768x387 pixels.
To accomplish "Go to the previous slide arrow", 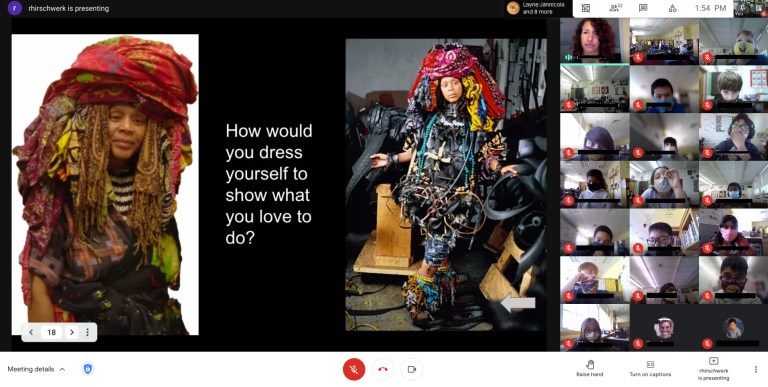I will [x=31, y=332].
